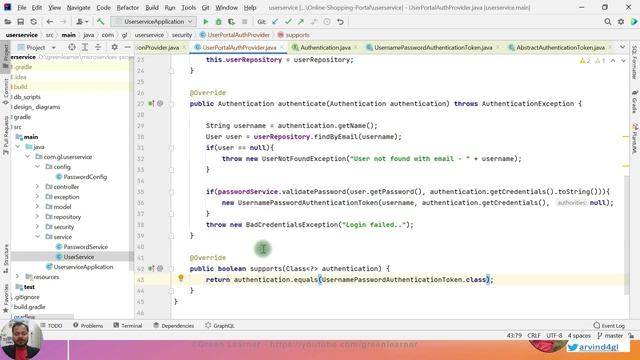Run with coverage icon
The height and width of the screenshot is (360, 640).
pos(231,22)
